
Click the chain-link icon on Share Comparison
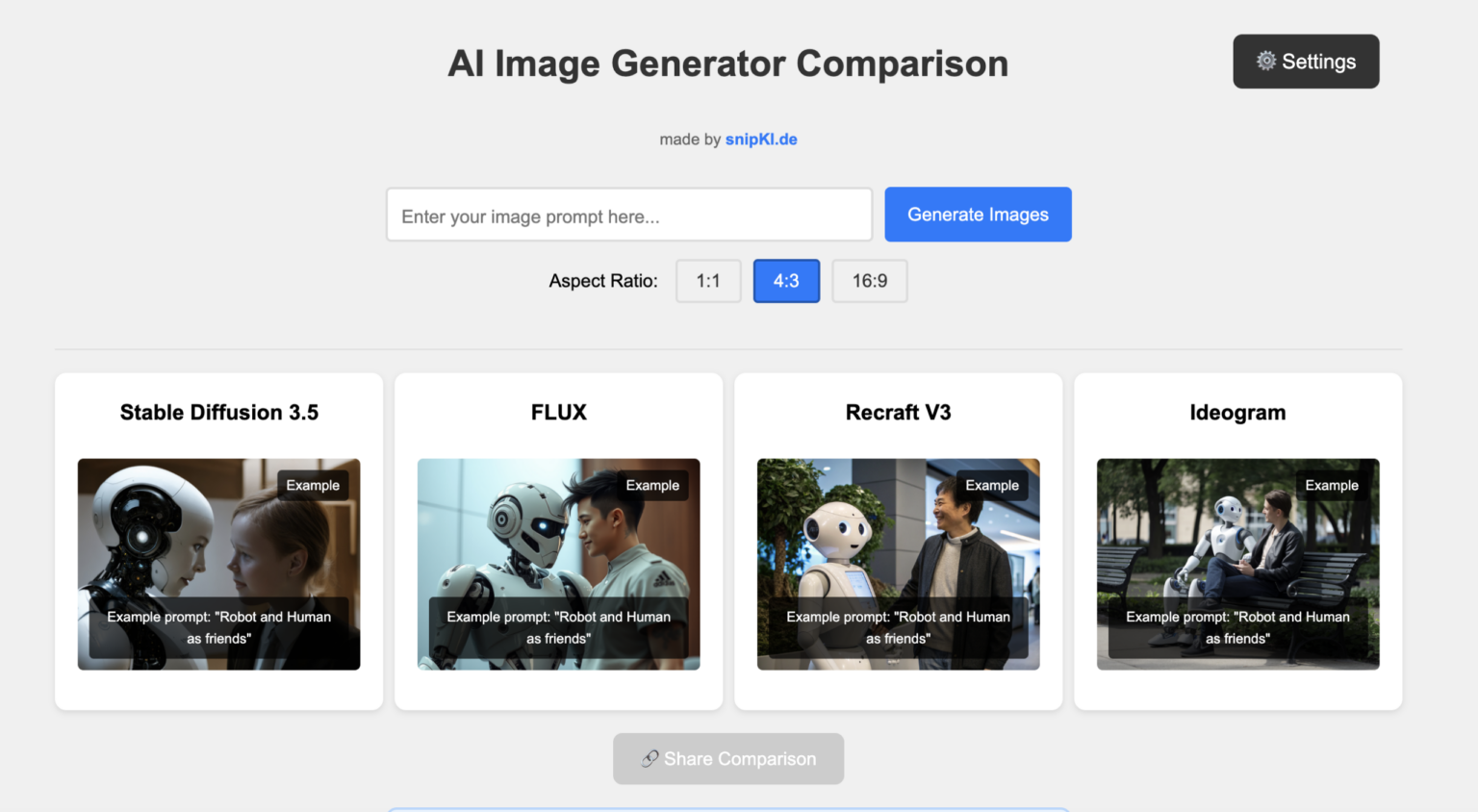tap(650, 759)
